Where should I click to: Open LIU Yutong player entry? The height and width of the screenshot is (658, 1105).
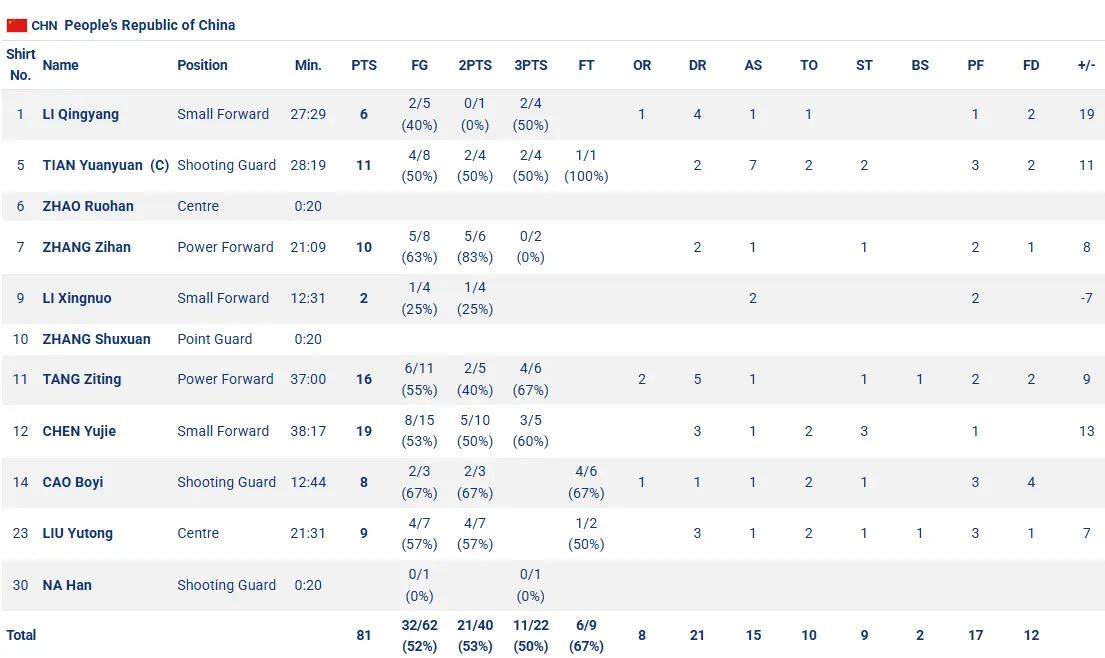(x=78, y=533)
